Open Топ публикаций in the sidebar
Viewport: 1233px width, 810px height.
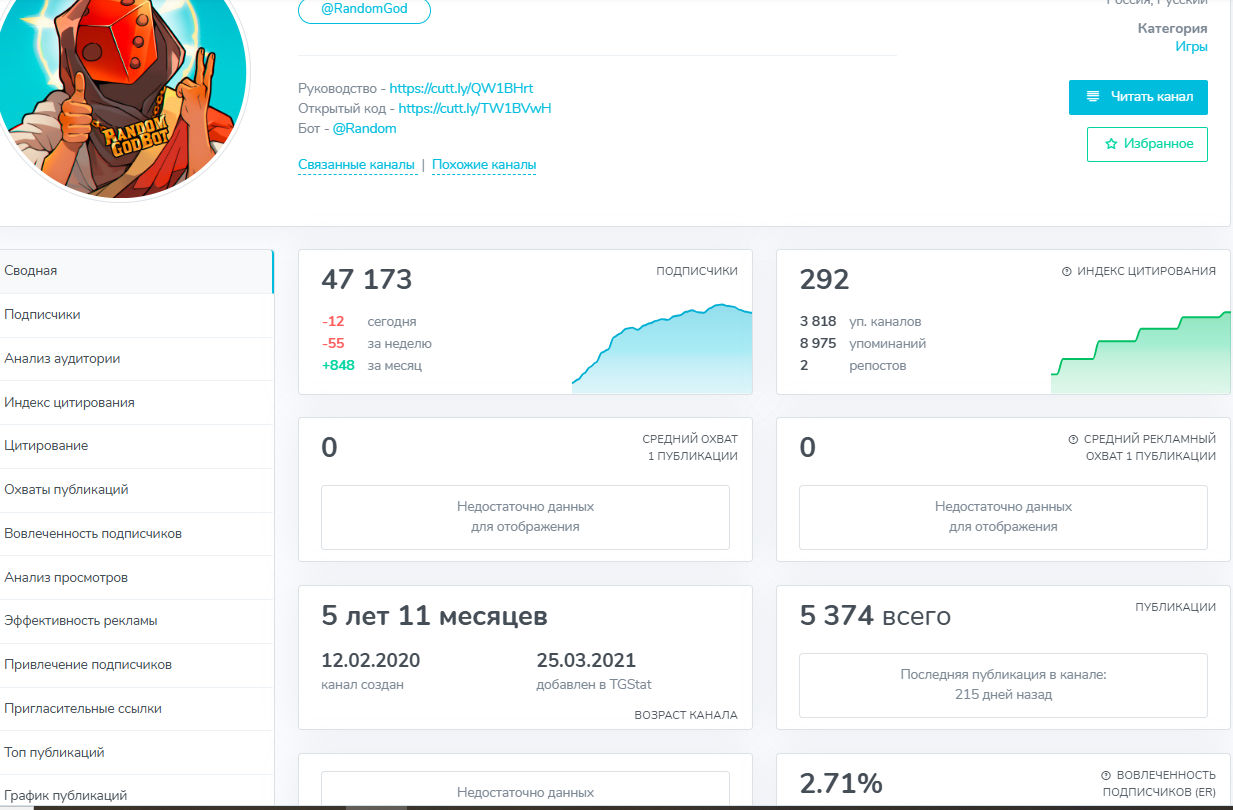(54, 752)
